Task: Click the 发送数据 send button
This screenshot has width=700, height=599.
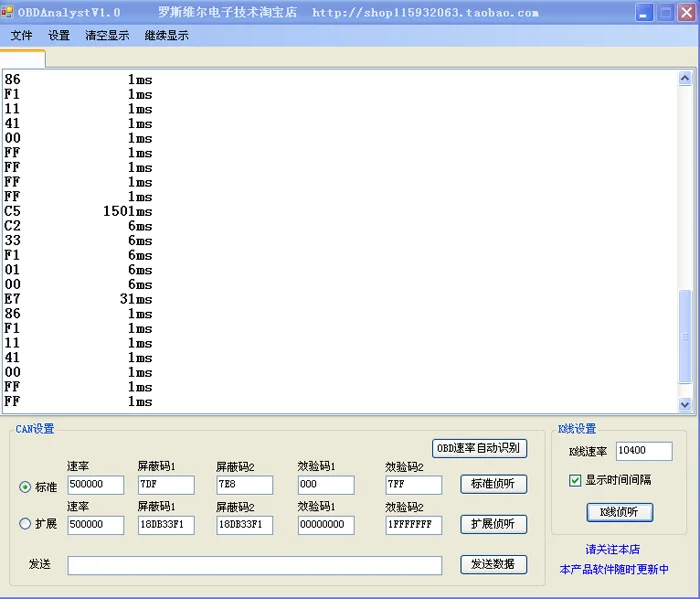Action: coord(493,564)
